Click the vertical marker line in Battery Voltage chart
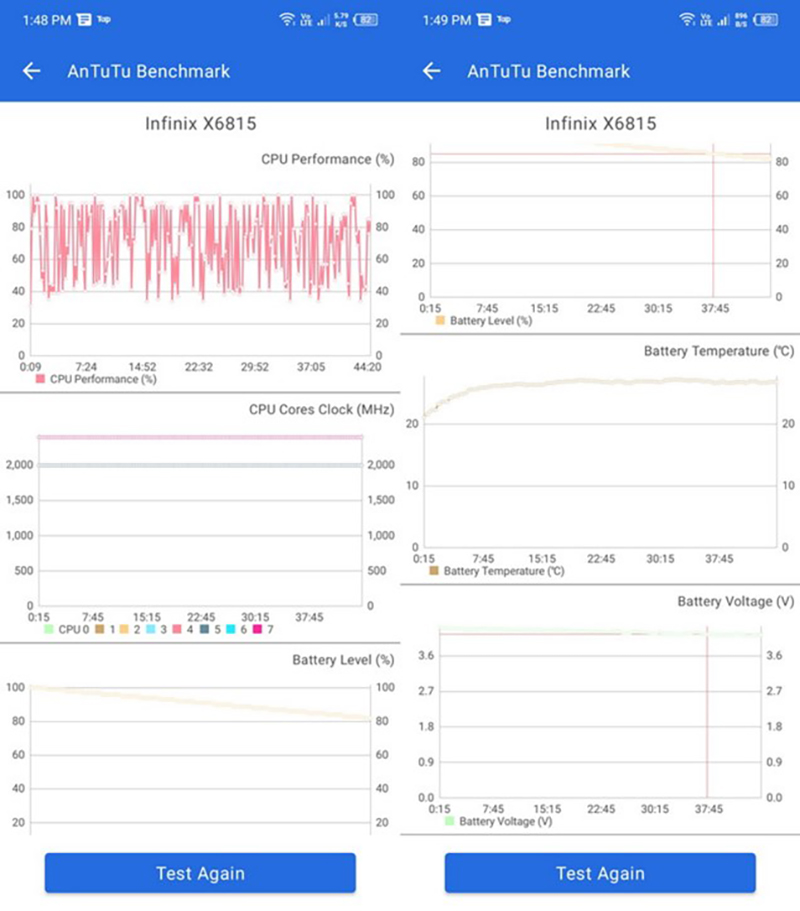800x911 pixels. click(x=707, y=720)
